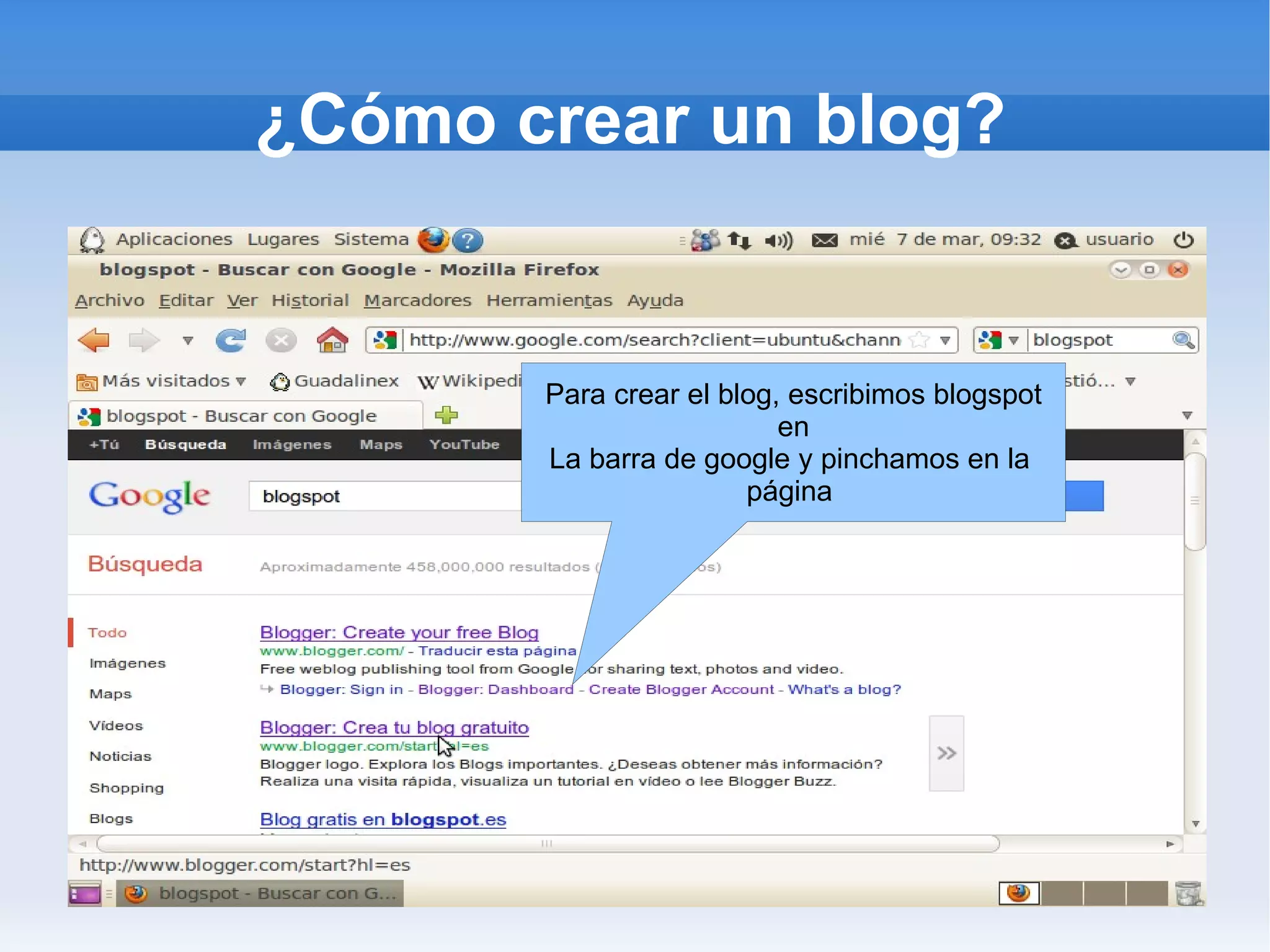Click the chat contacts indicator icon
This screenshot has height=952, width=1270.
705,240
